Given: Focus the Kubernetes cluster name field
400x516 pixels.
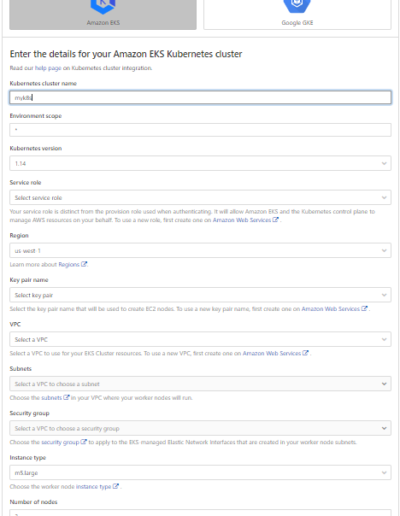Looking at the screenshot, I should point(200,97).
